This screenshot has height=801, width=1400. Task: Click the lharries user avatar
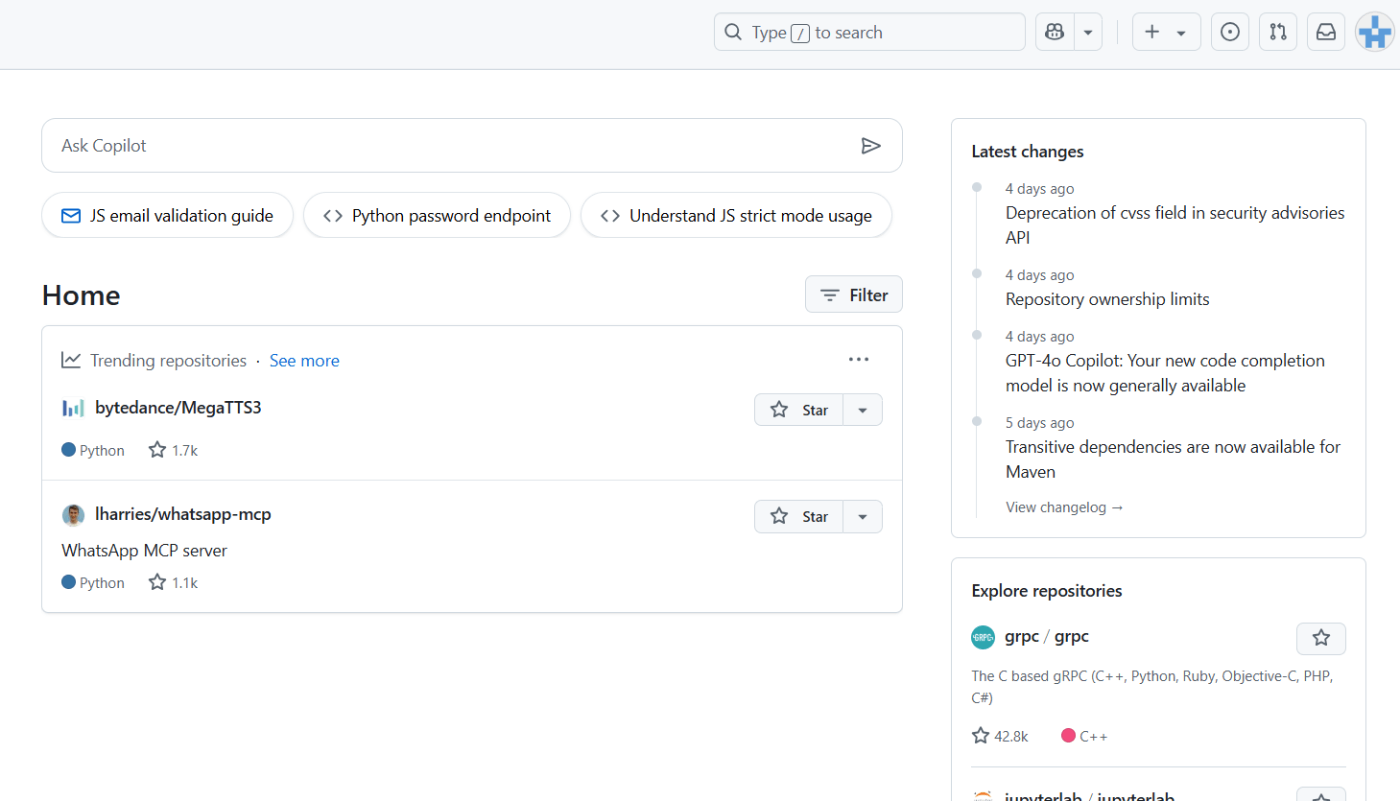click(x=73, y=515)
